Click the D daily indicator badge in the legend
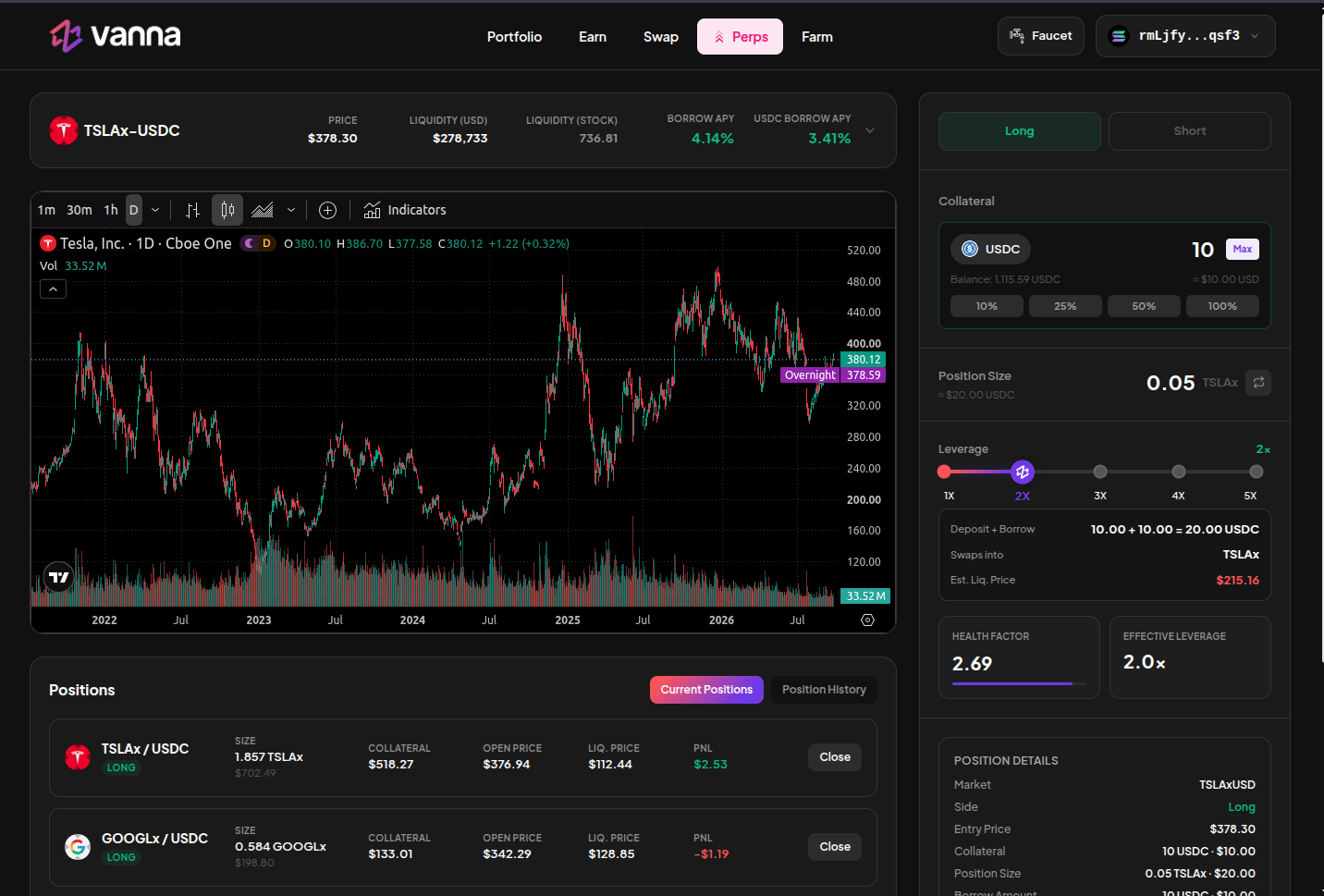 tap(266, 243)
